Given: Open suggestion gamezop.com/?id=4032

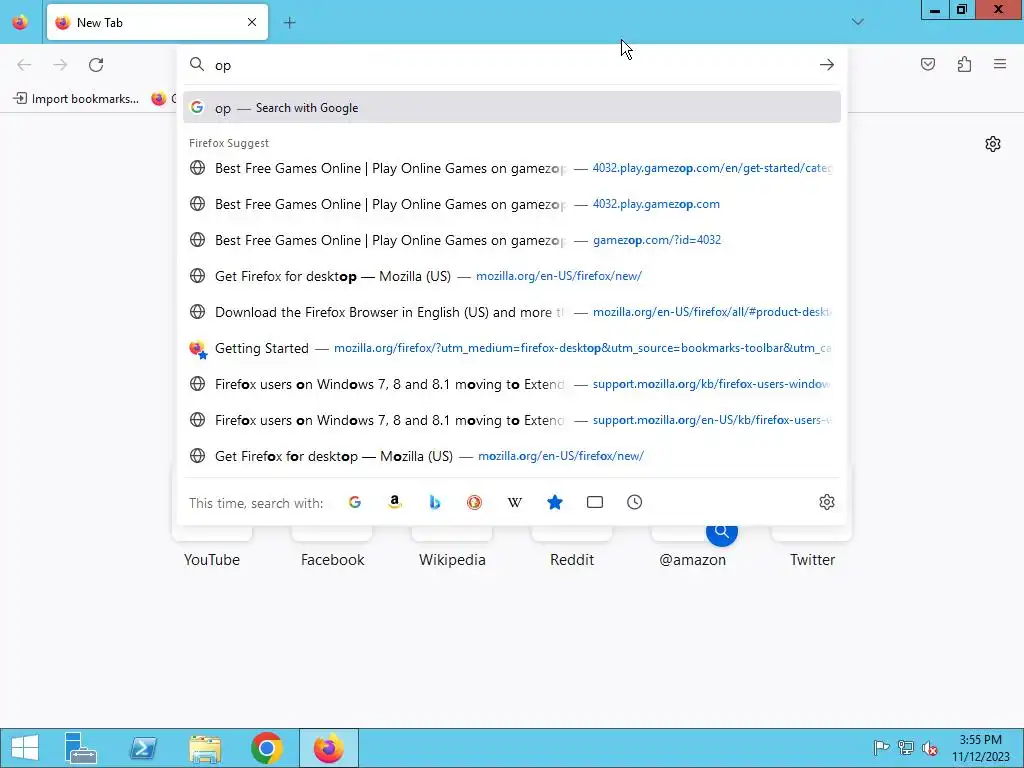Looking at the screenshot, I should 512,240.
